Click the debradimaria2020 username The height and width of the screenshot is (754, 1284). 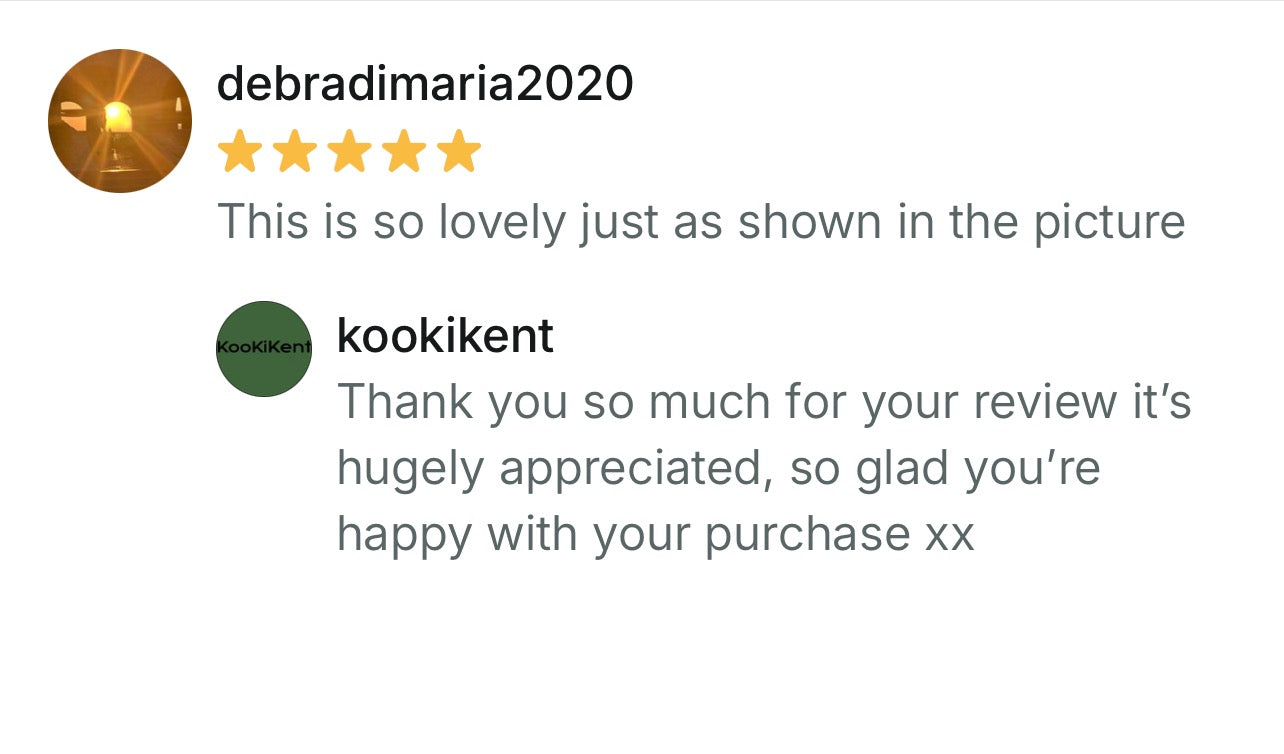425,83
